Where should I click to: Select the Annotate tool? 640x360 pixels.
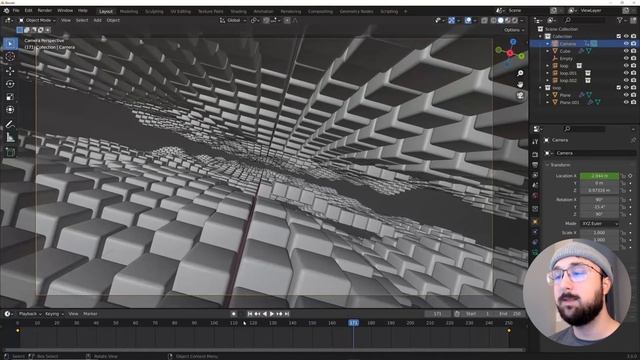[x=10, y=124]
